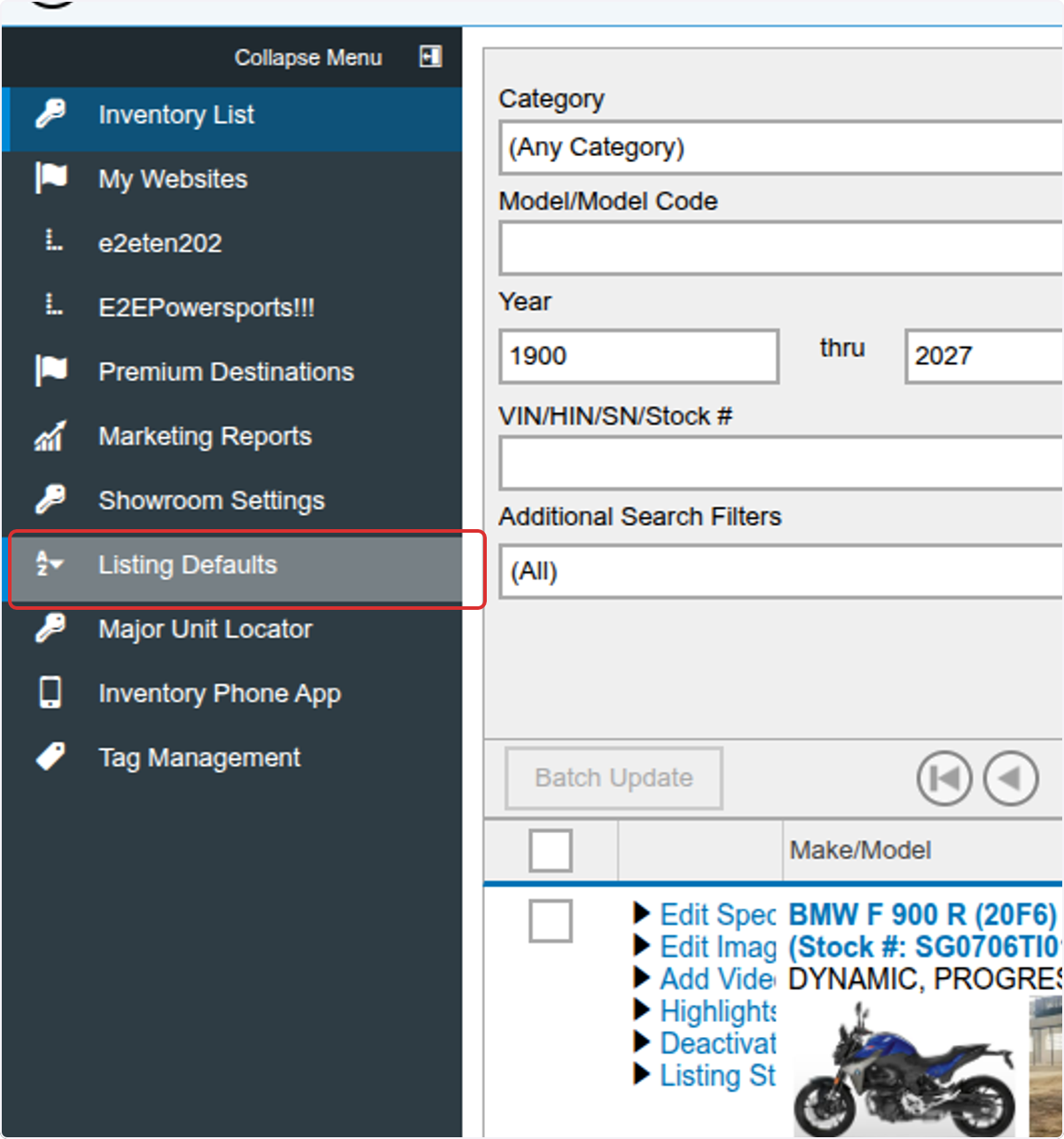Viewport: 1064px width, 1139px height.
Task: Open Showroom Settings menu item
Action: pyautogui.click(x=232, y=501)
